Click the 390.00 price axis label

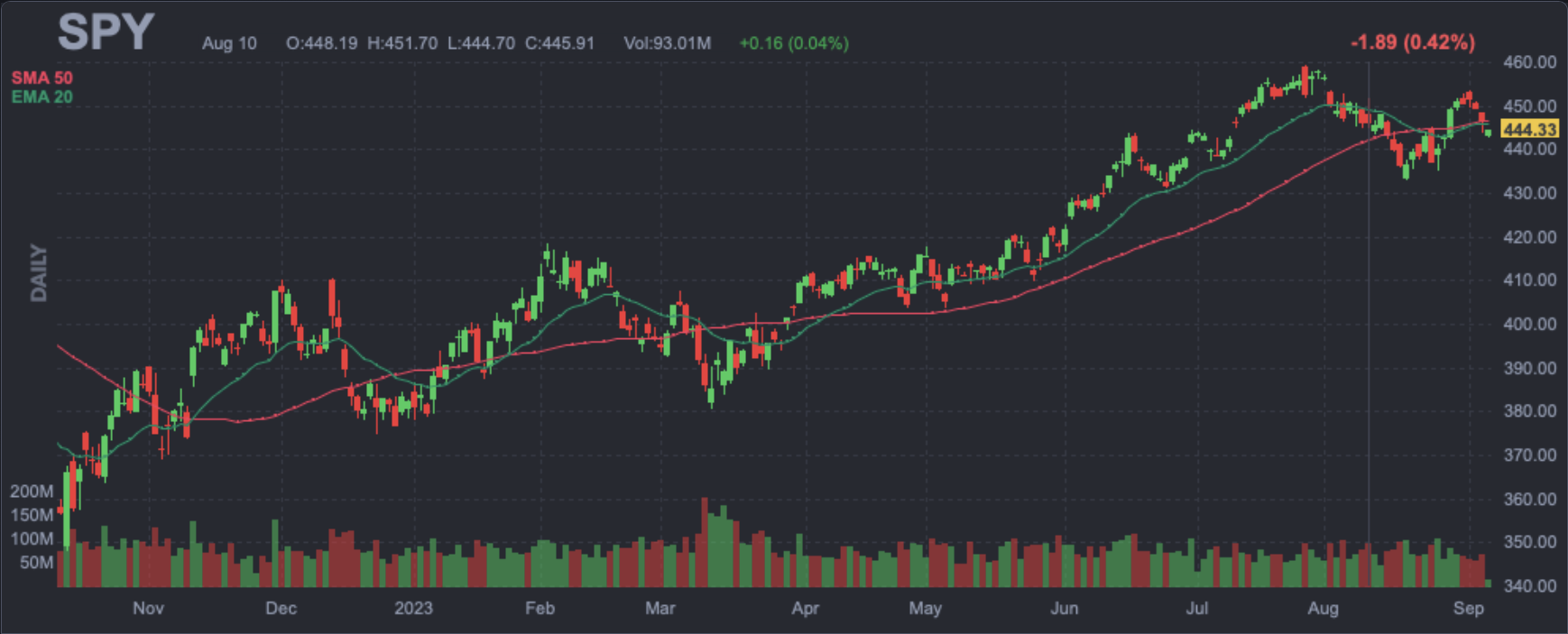pos(1529,368)
